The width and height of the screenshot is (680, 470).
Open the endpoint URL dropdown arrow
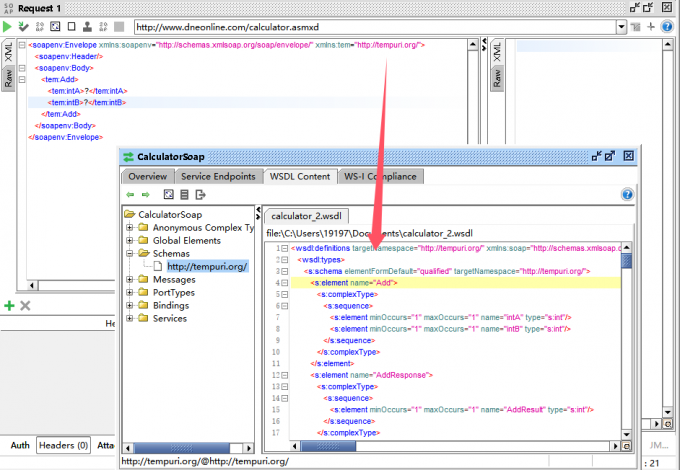621,27
